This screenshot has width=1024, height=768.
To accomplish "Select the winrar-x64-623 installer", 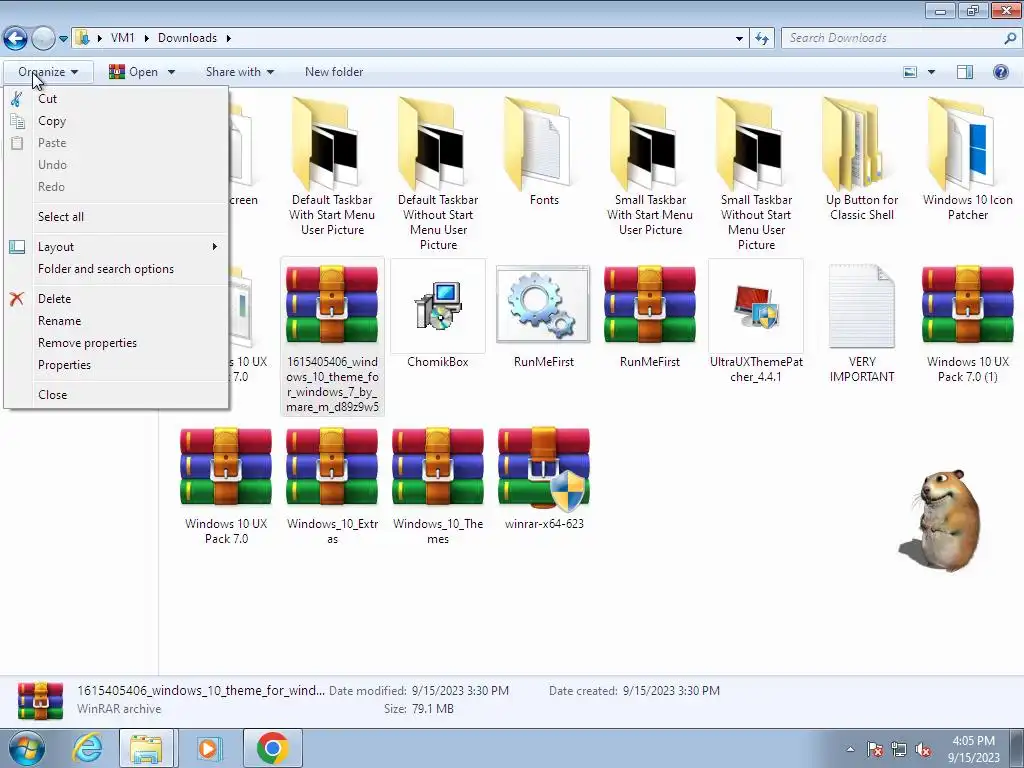I will coord(544,478).
